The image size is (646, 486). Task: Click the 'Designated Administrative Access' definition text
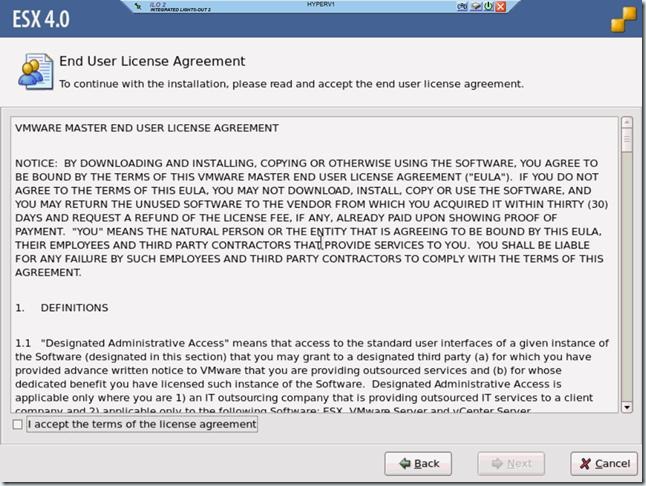312,377
